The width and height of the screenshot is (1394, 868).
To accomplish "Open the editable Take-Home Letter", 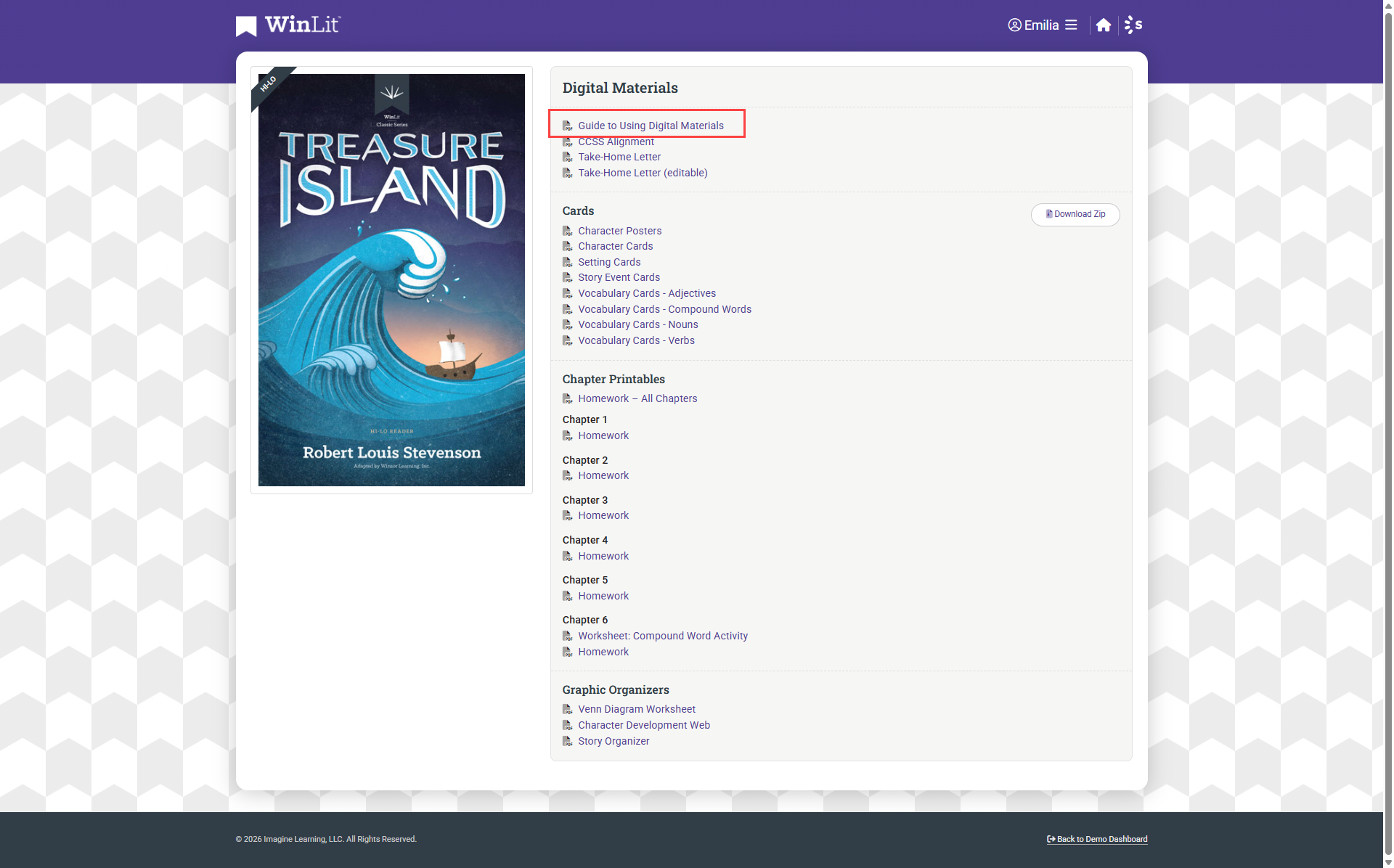I will click(643, 173).
